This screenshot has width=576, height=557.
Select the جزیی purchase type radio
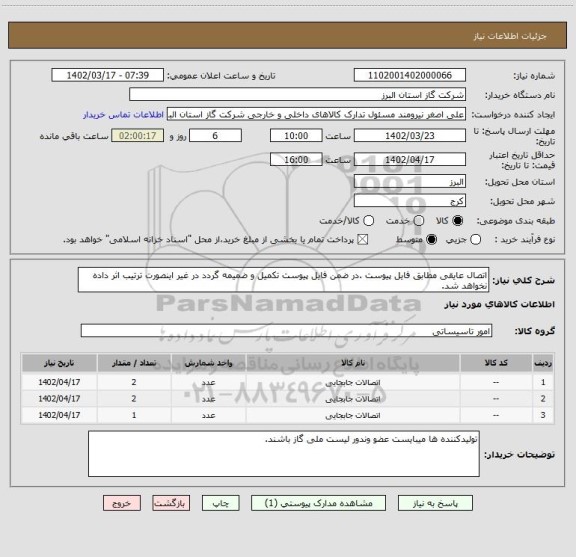point(475,240)
